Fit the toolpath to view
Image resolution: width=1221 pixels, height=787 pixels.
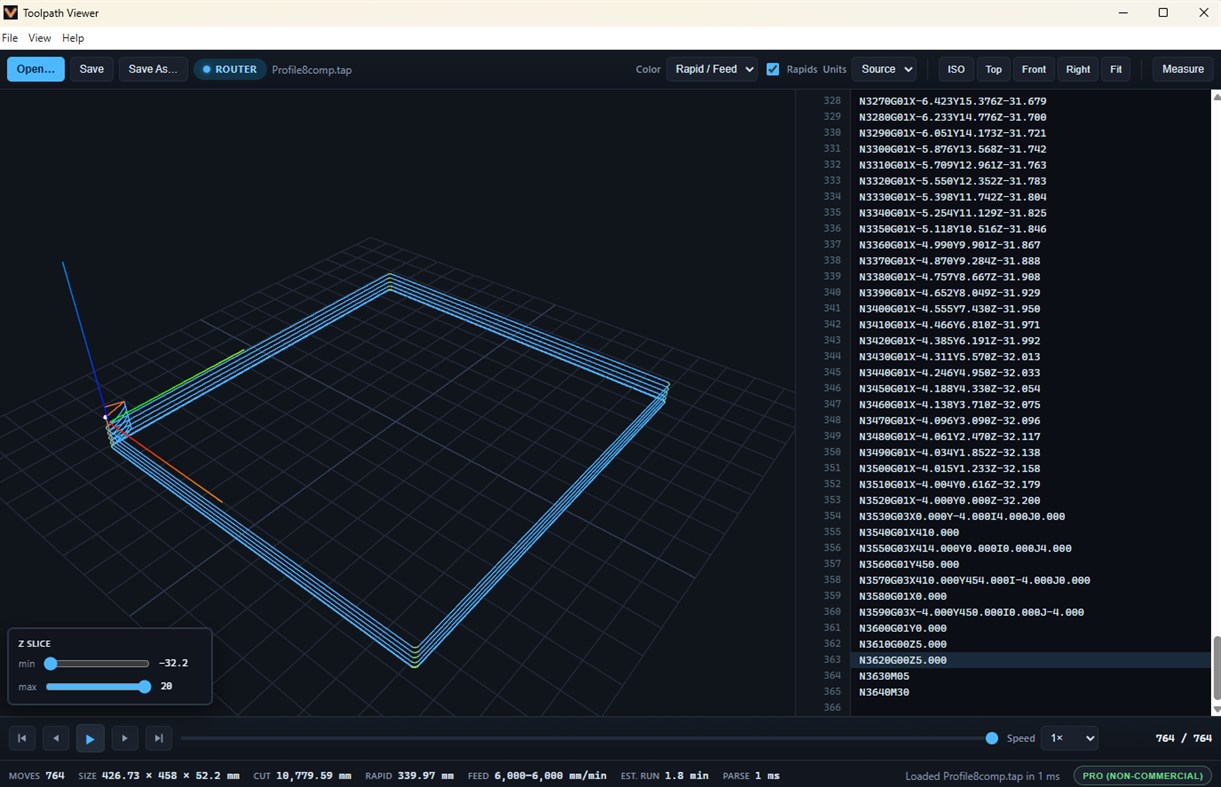[1116, 69]
